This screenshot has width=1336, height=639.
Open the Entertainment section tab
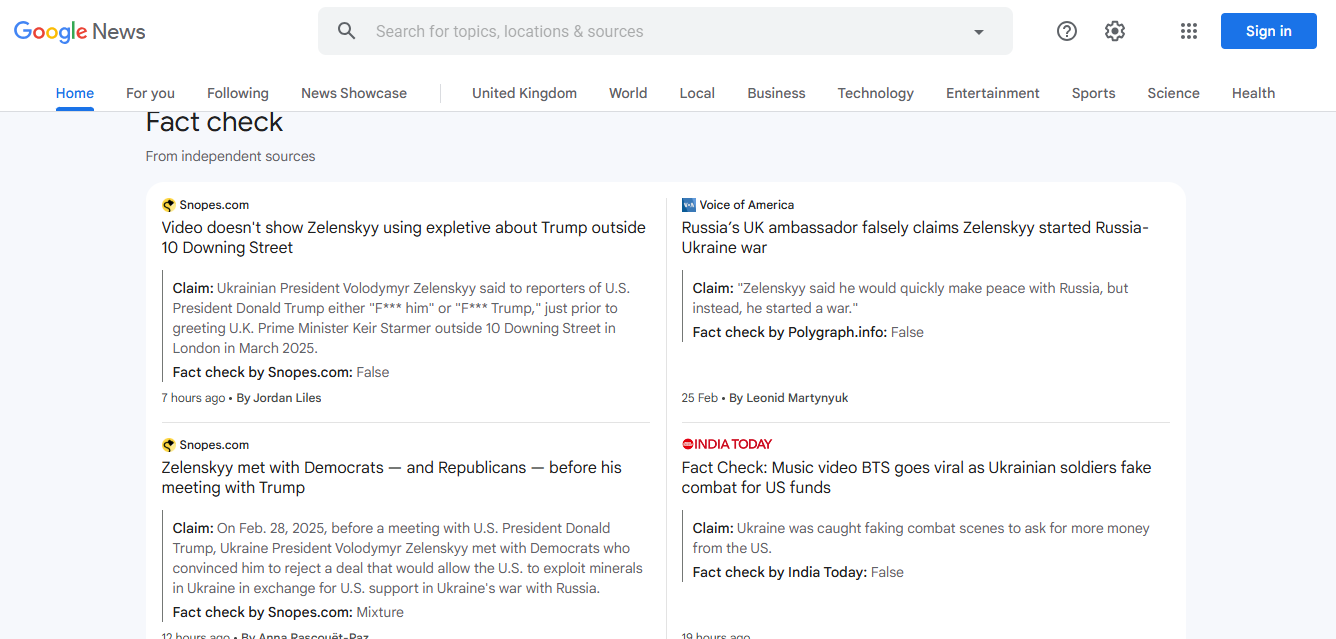pyautogui.click(x=993, y=93)
